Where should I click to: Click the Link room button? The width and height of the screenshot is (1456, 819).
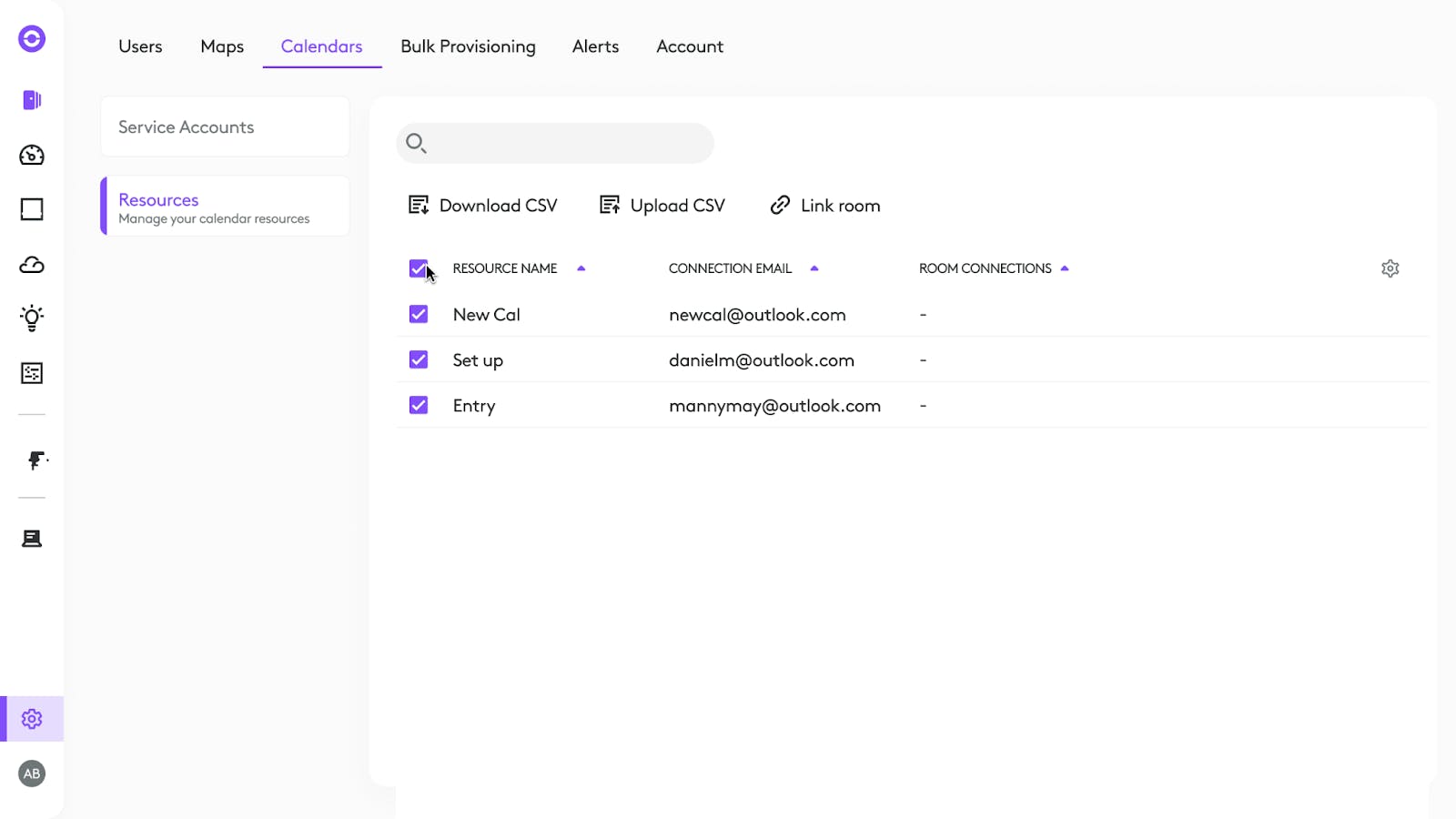click(825, 206)
